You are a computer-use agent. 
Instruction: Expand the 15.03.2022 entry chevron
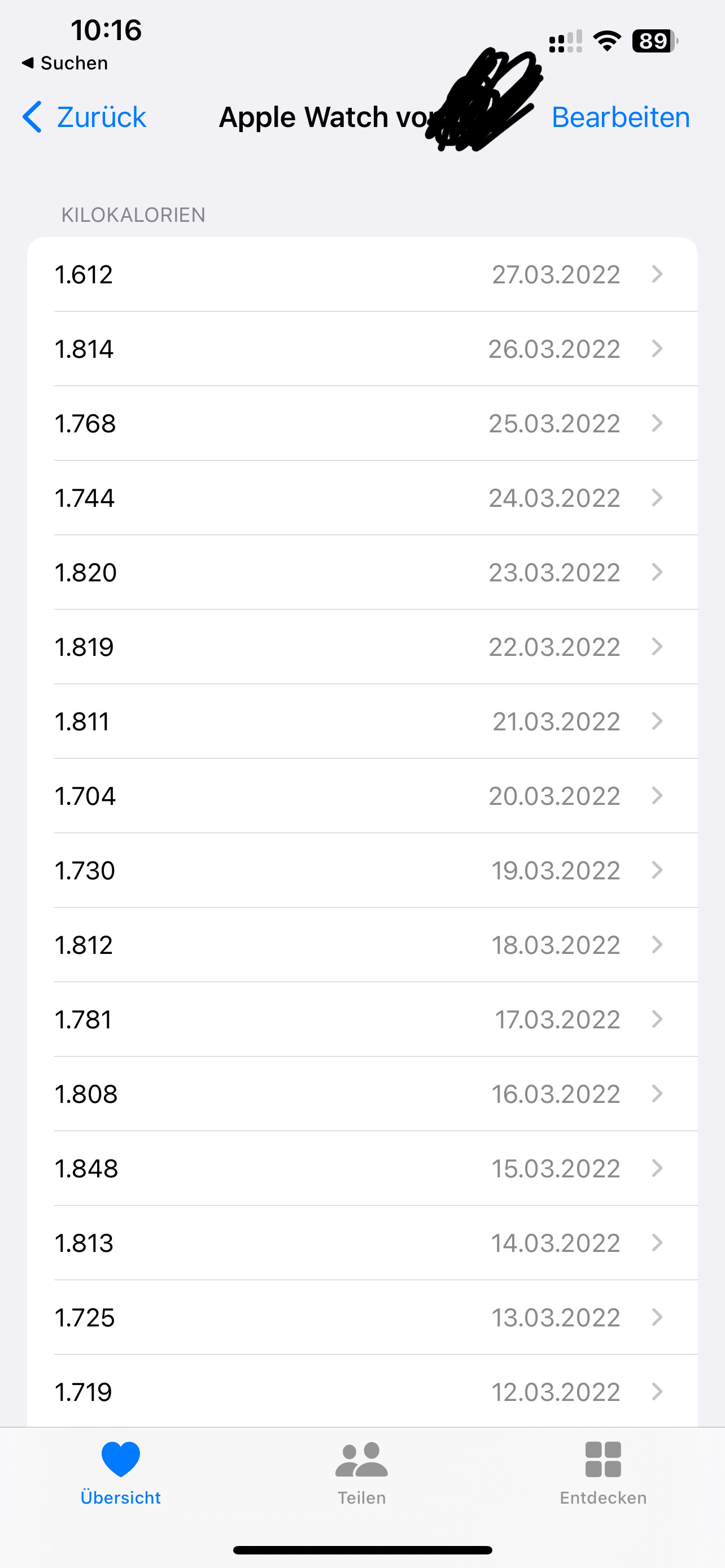pos(657,1168)
